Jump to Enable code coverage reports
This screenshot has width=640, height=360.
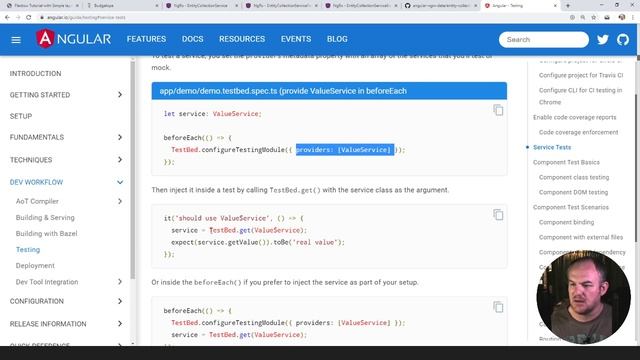coord(575,117)
